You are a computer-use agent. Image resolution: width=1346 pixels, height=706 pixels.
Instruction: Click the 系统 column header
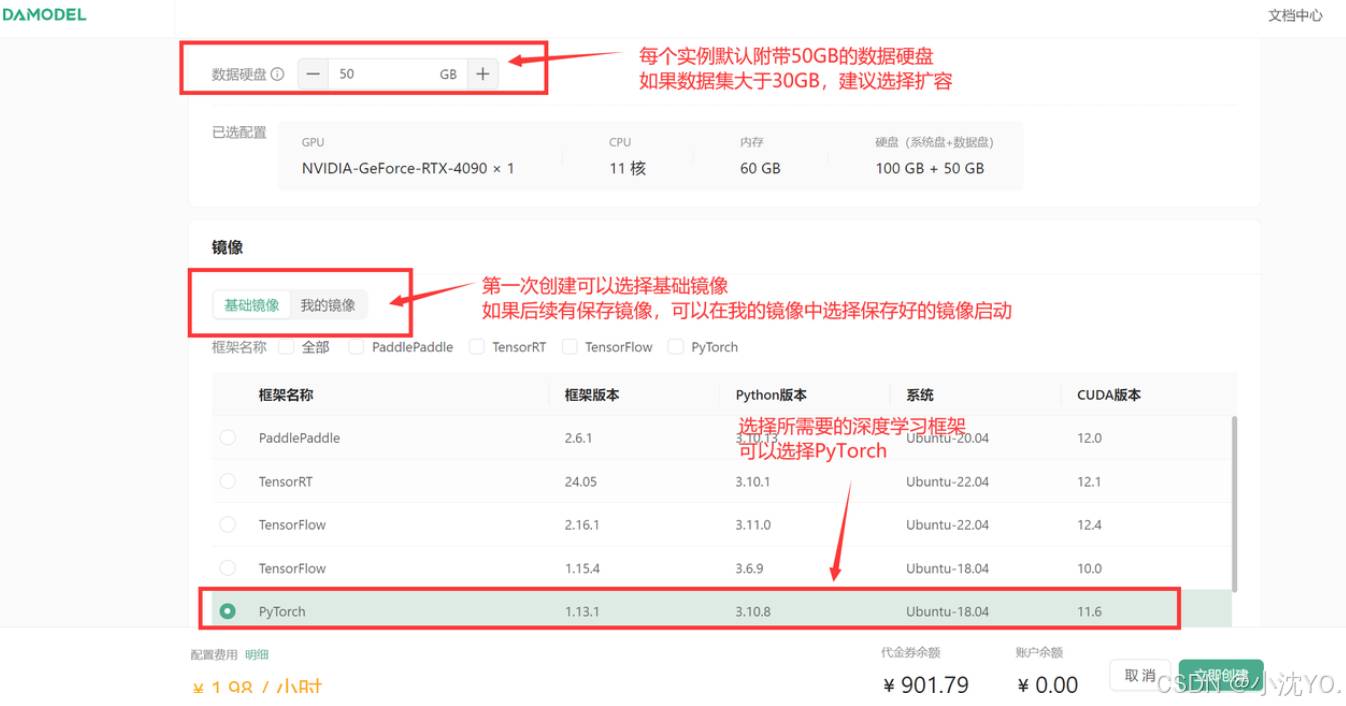[920, 395]
